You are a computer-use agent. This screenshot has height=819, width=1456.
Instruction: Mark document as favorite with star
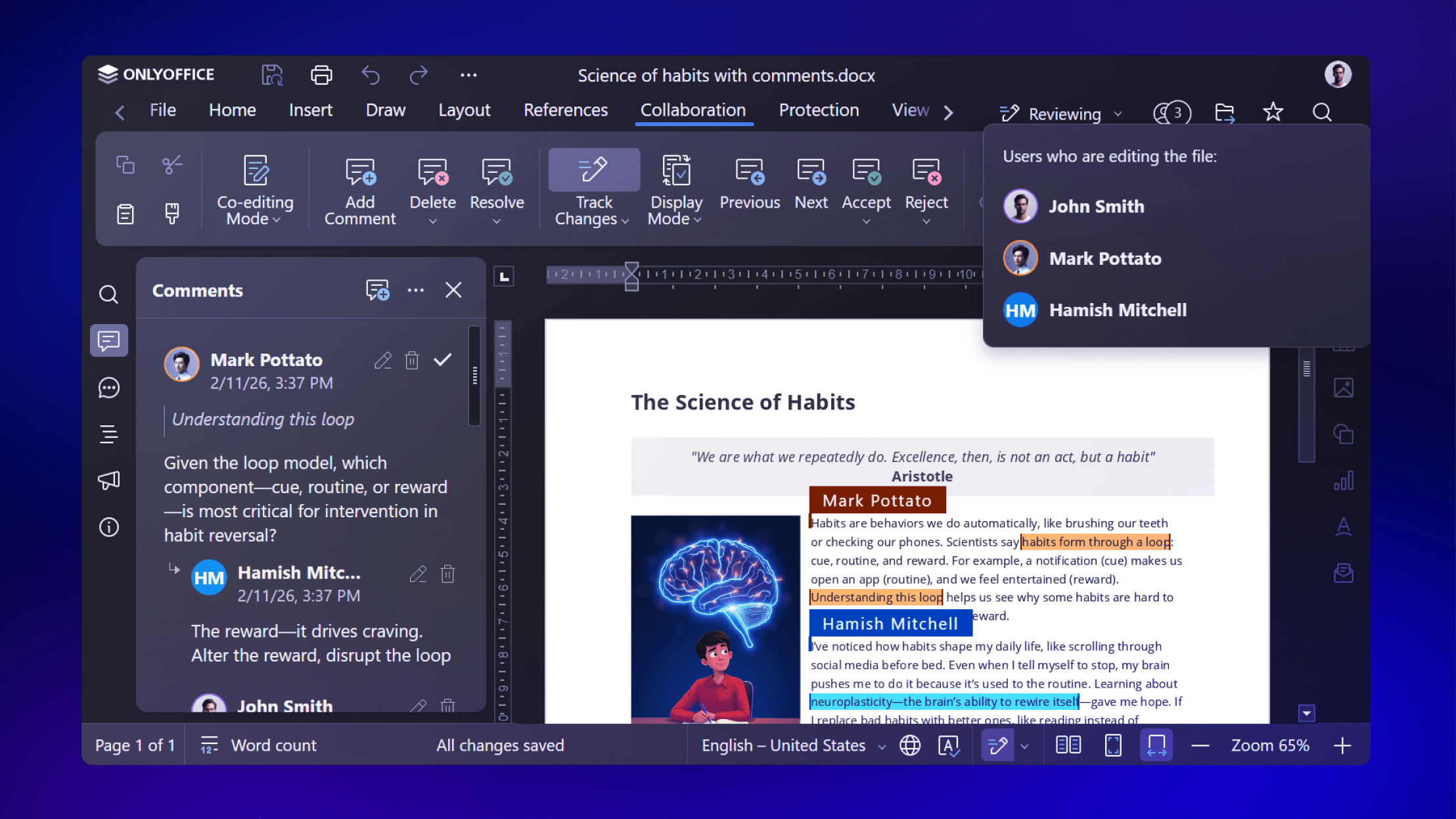[x=1273, y=112]
